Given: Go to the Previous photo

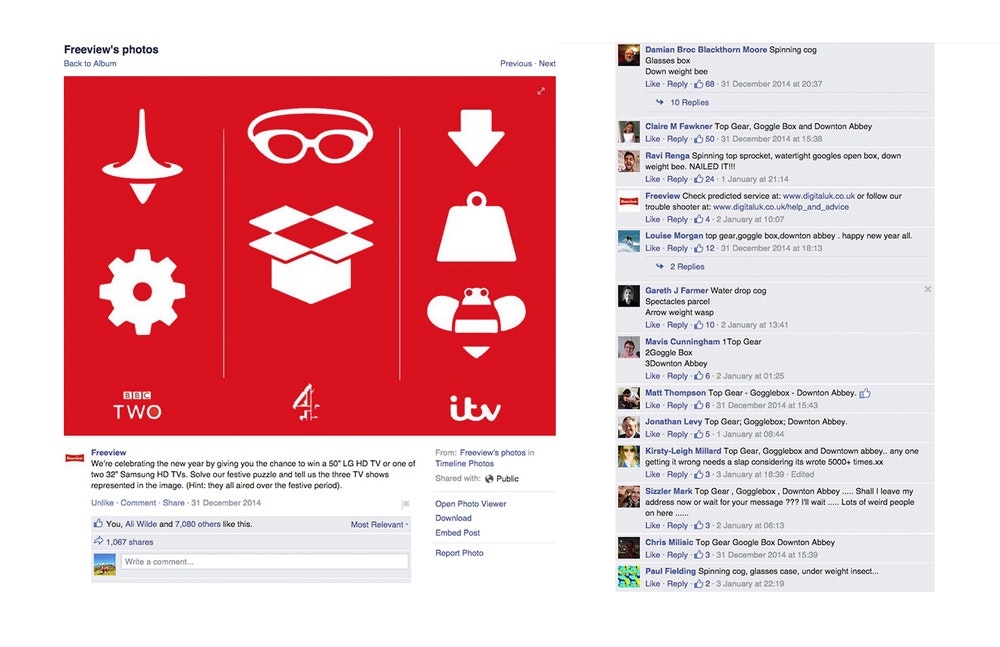Looking at the screenshot, I should point(516,63).
